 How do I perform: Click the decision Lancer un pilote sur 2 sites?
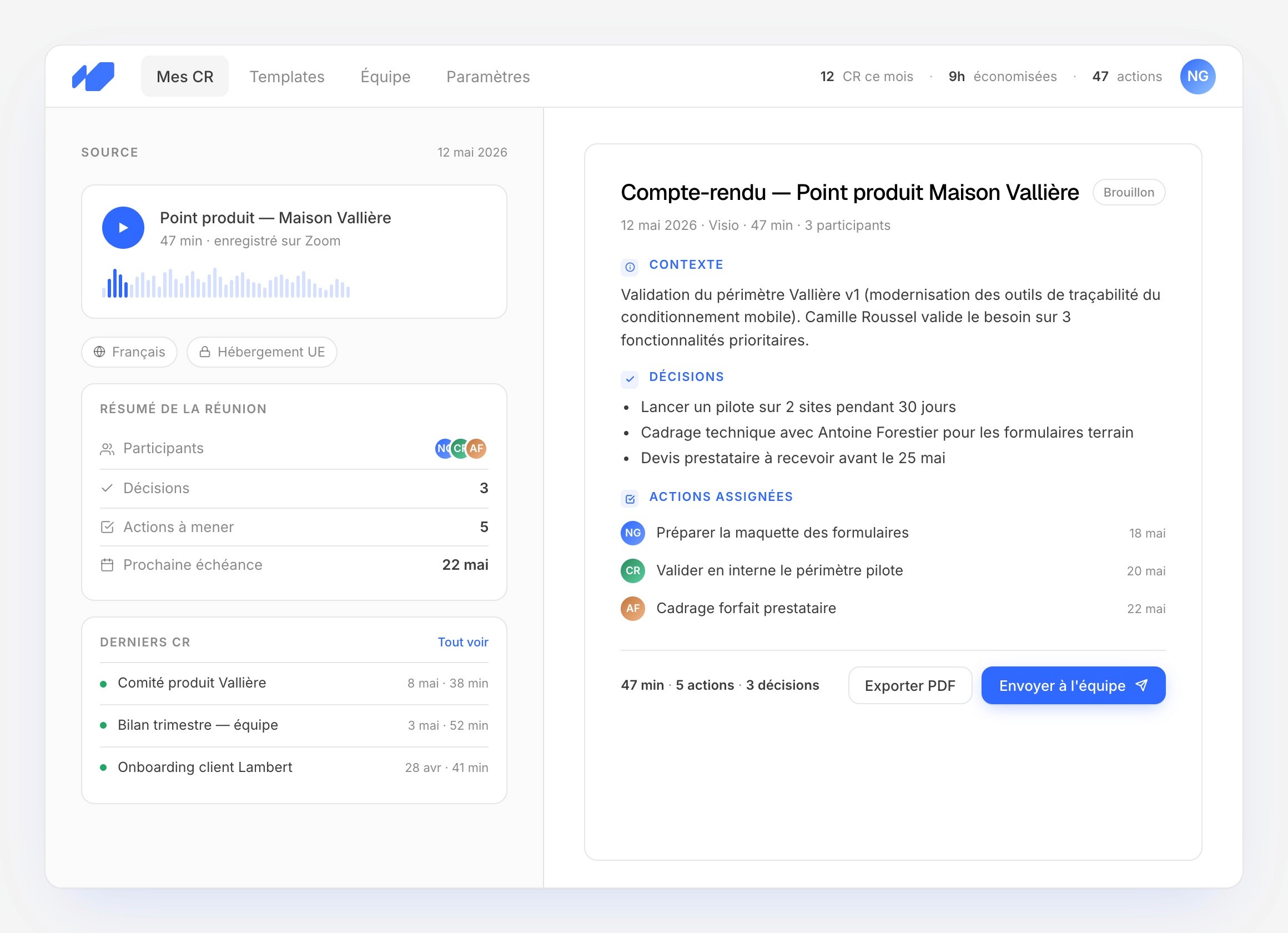coord(798,407)
